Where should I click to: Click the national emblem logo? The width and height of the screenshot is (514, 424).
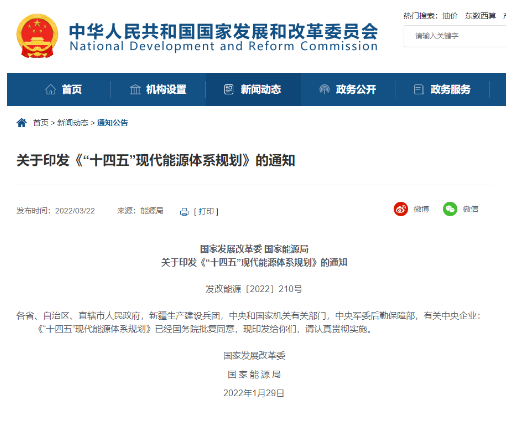tap(37, 36)
